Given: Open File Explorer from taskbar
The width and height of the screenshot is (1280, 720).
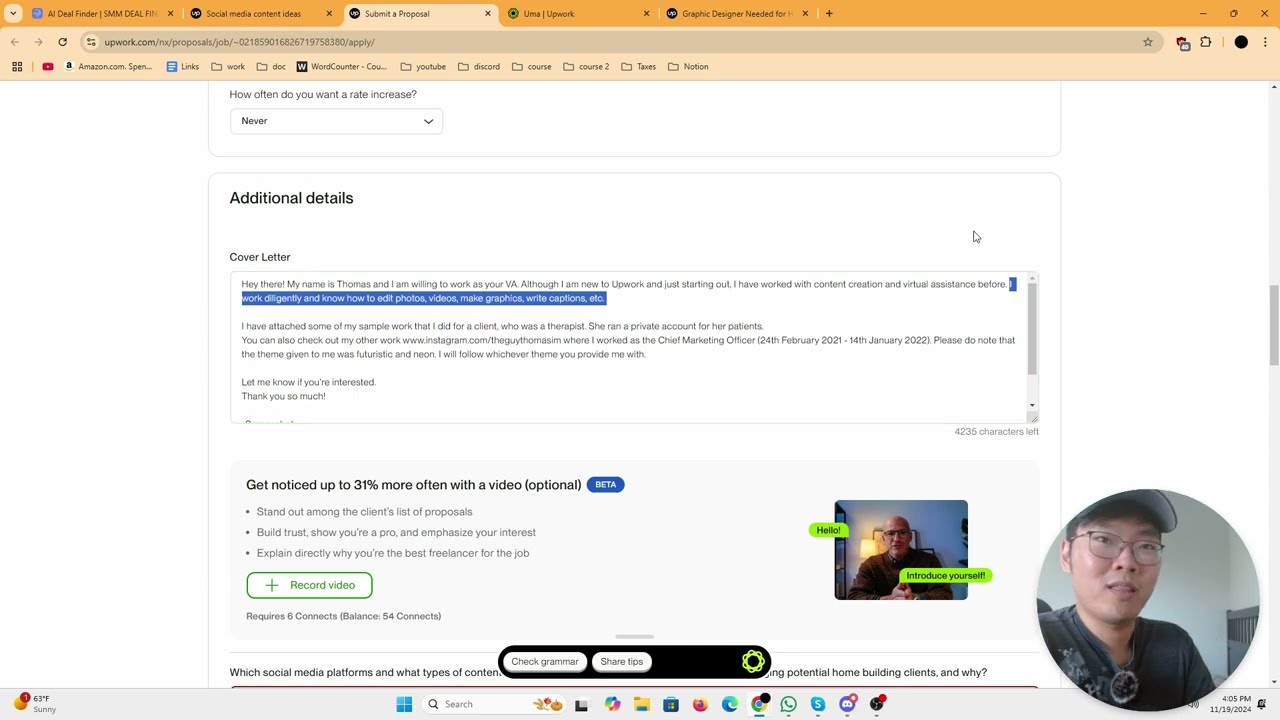Looking at the screenshot, I should [x=641, y=704].
